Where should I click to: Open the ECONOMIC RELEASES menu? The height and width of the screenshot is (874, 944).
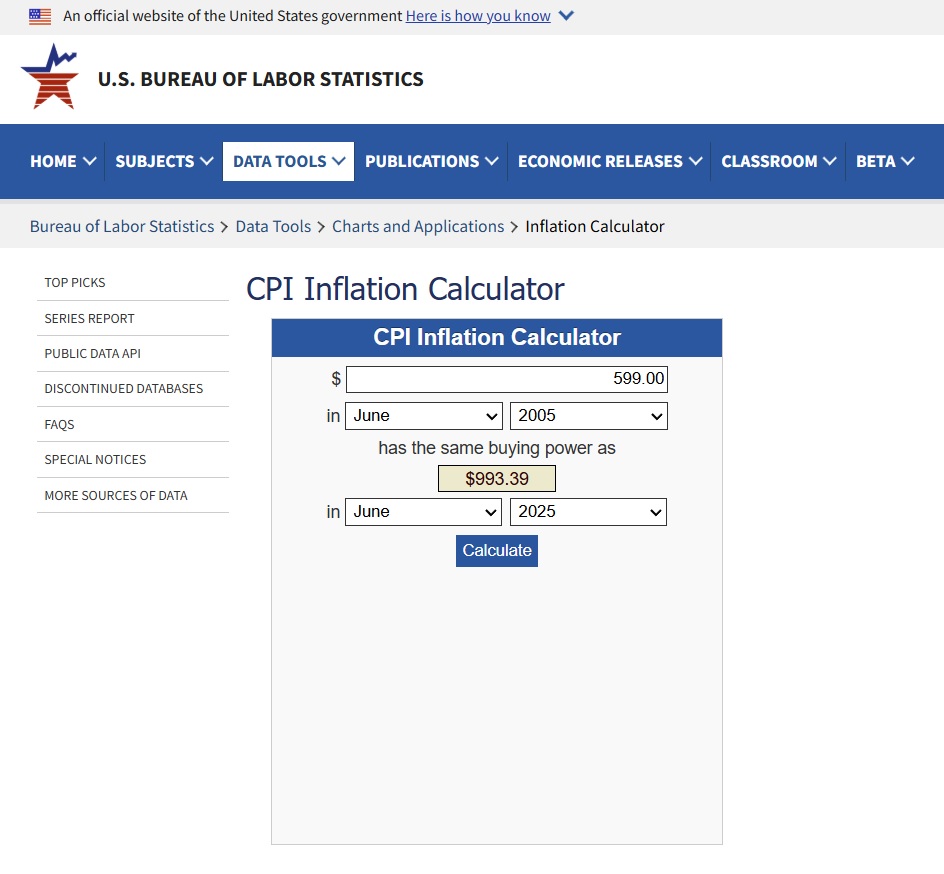610,161
